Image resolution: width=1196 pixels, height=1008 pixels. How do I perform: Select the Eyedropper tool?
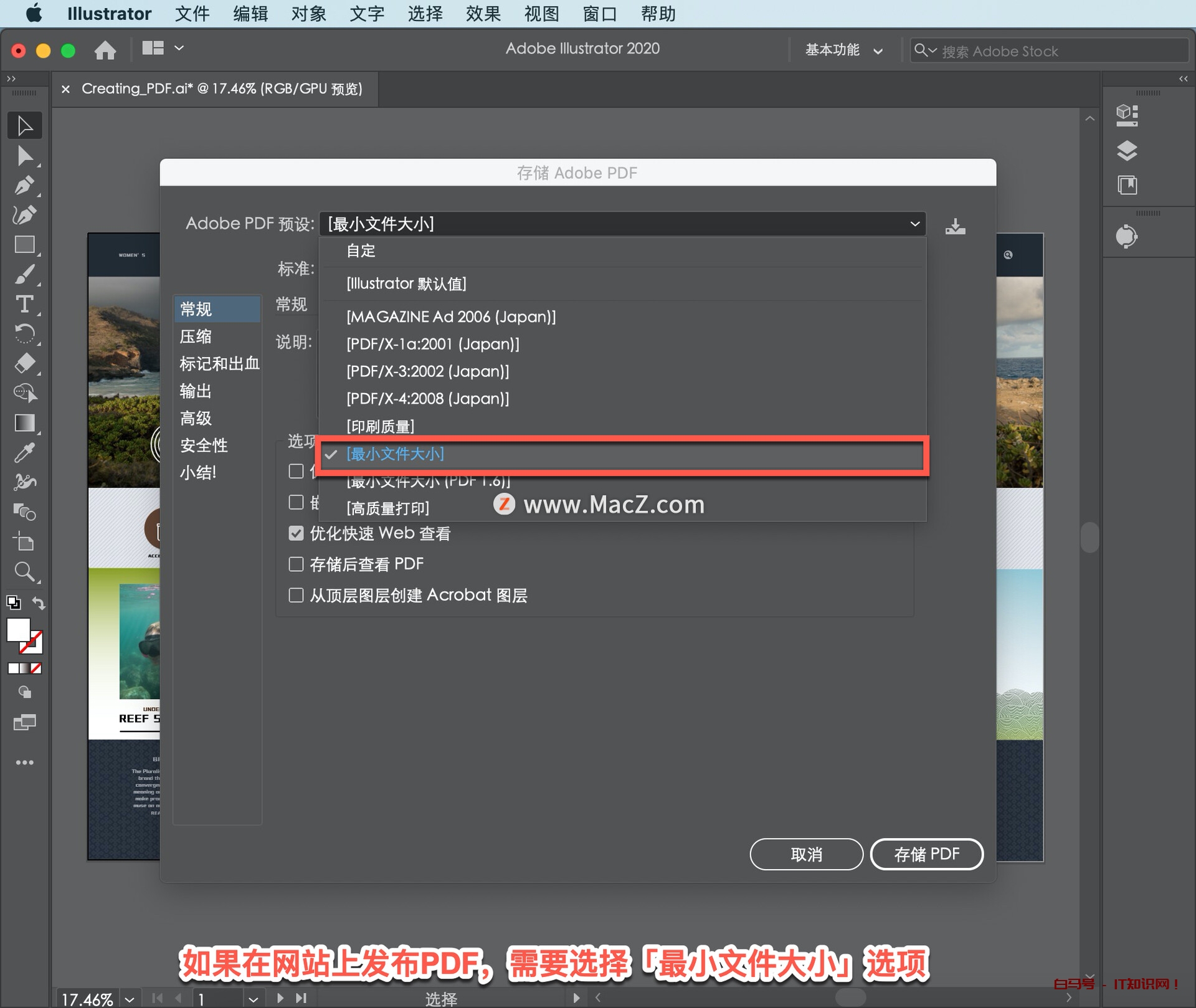[x=25, y=453]
